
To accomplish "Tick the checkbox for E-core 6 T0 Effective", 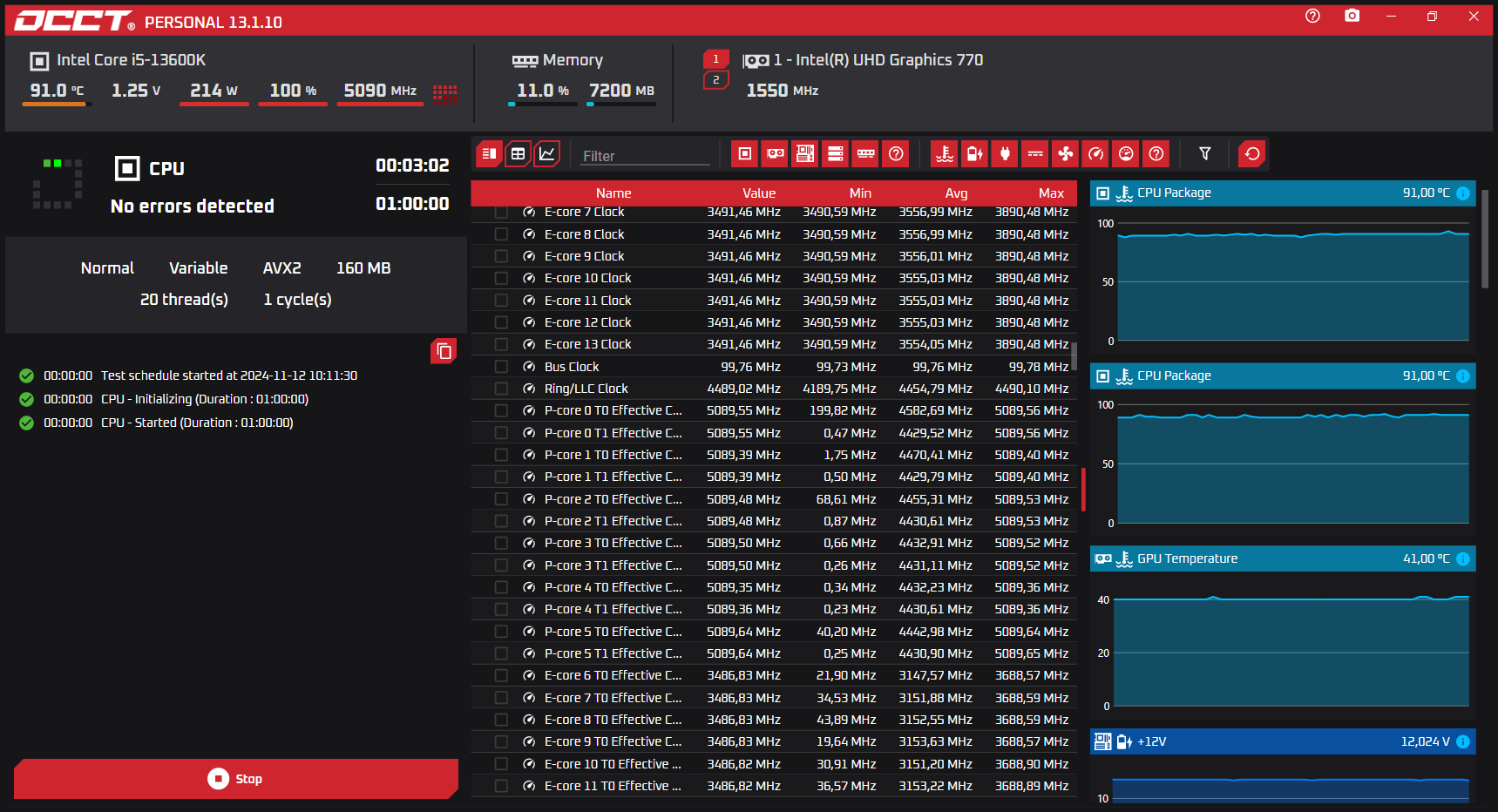I will (501, 675).
